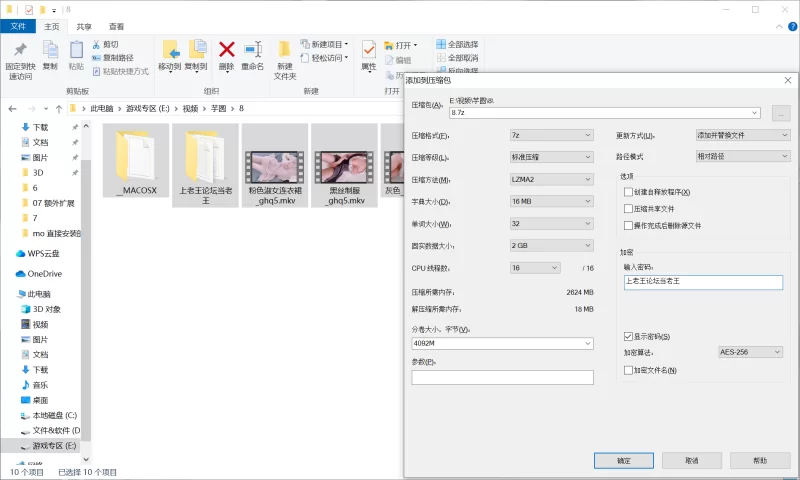
Task: Open the archive name 8.7z combo box
Action: [x=605, y=113]
